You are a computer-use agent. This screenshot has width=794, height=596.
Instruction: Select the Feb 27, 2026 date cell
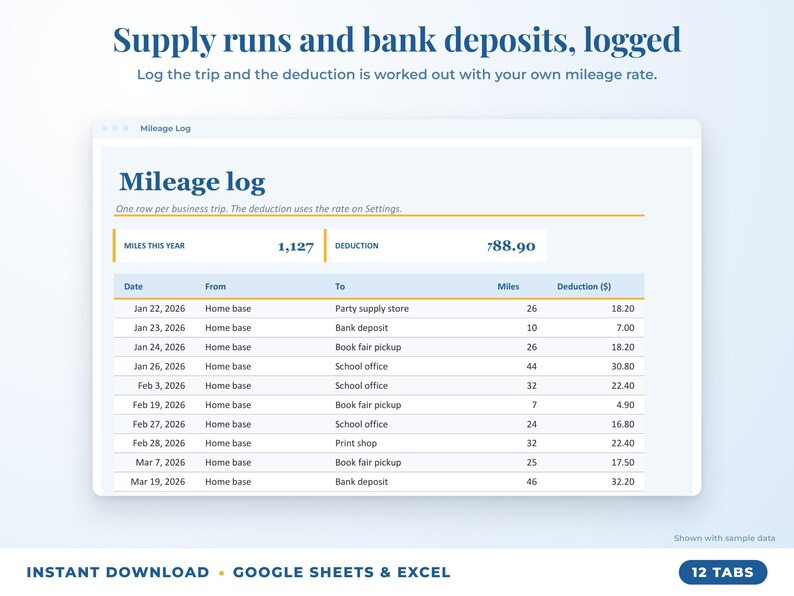(159, 424)
